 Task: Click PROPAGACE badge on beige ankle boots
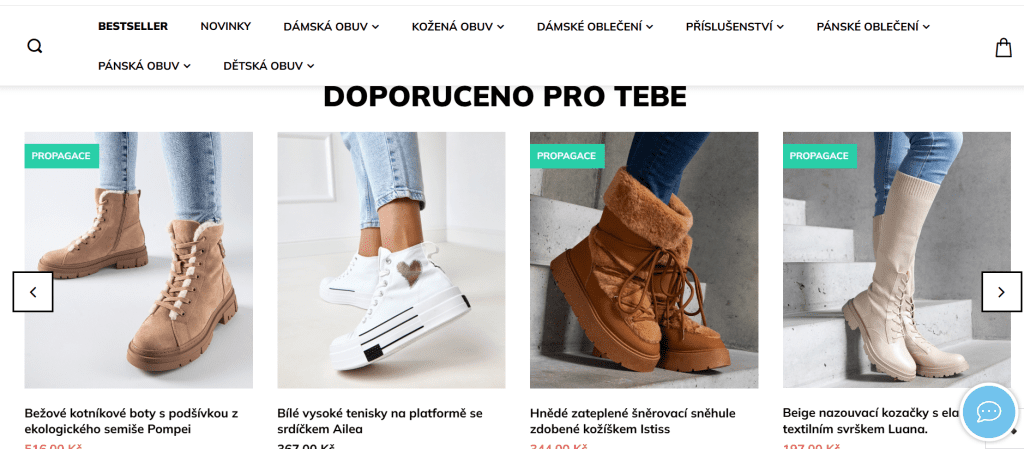(61, 156)
